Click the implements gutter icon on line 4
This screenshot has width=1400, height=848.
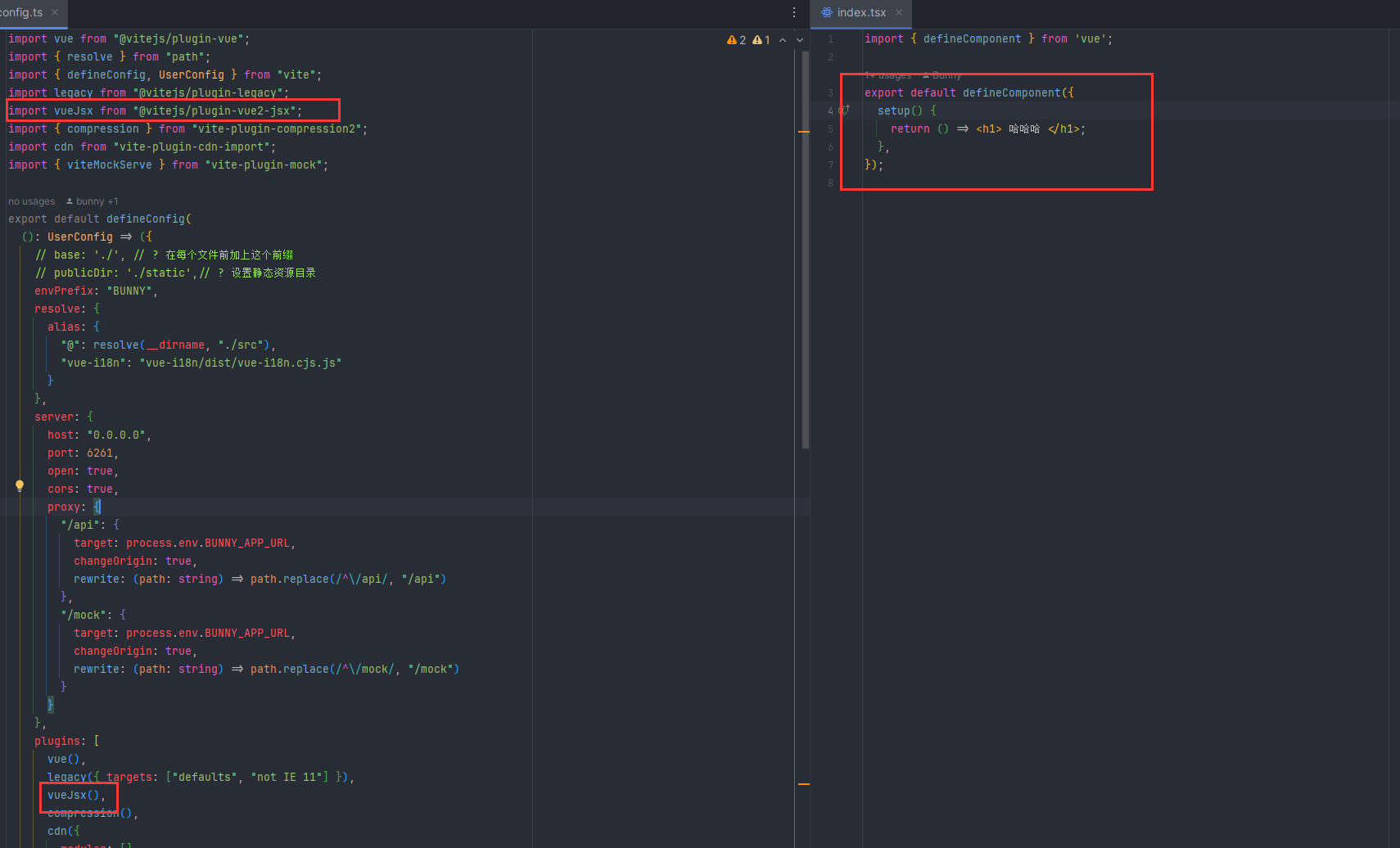coord(844,111)
